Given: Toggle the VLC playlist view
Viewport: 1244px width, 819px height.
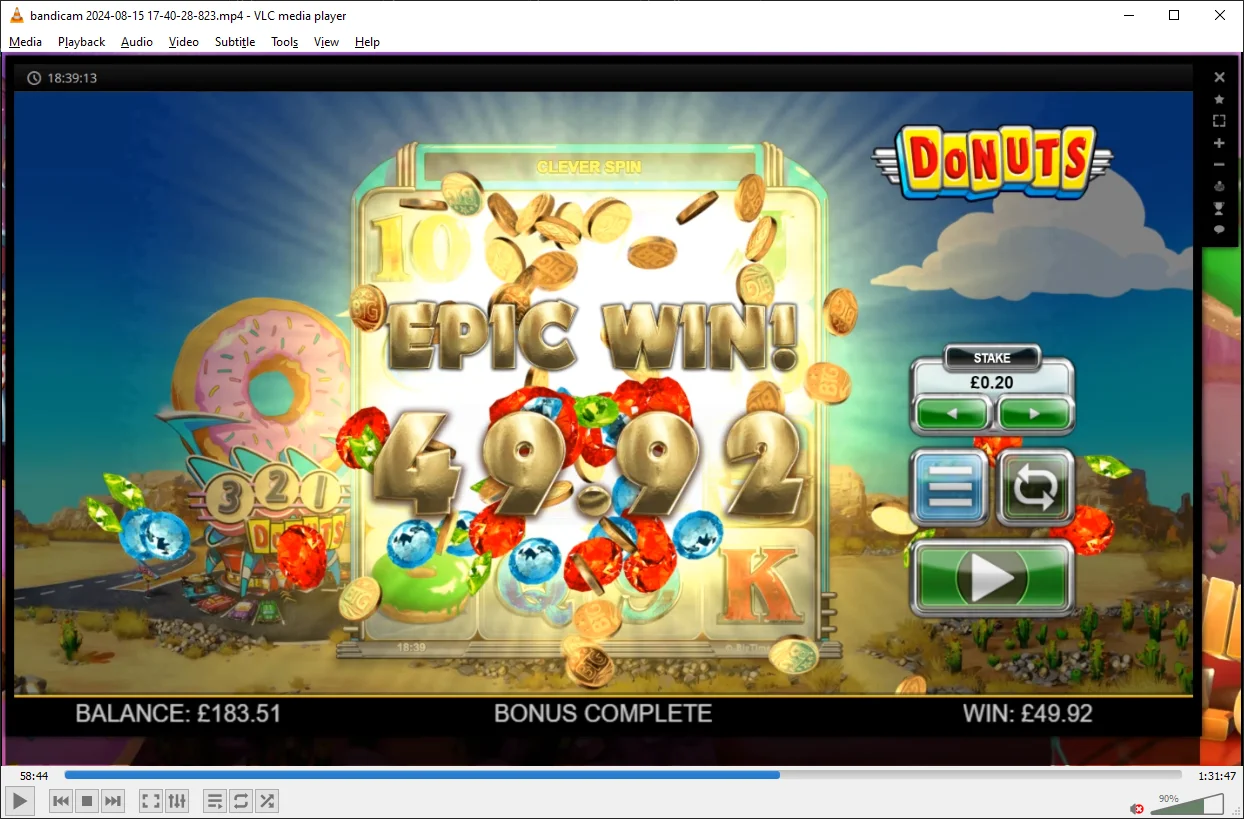Looking at the screenshot, I should tap(215, 801).
